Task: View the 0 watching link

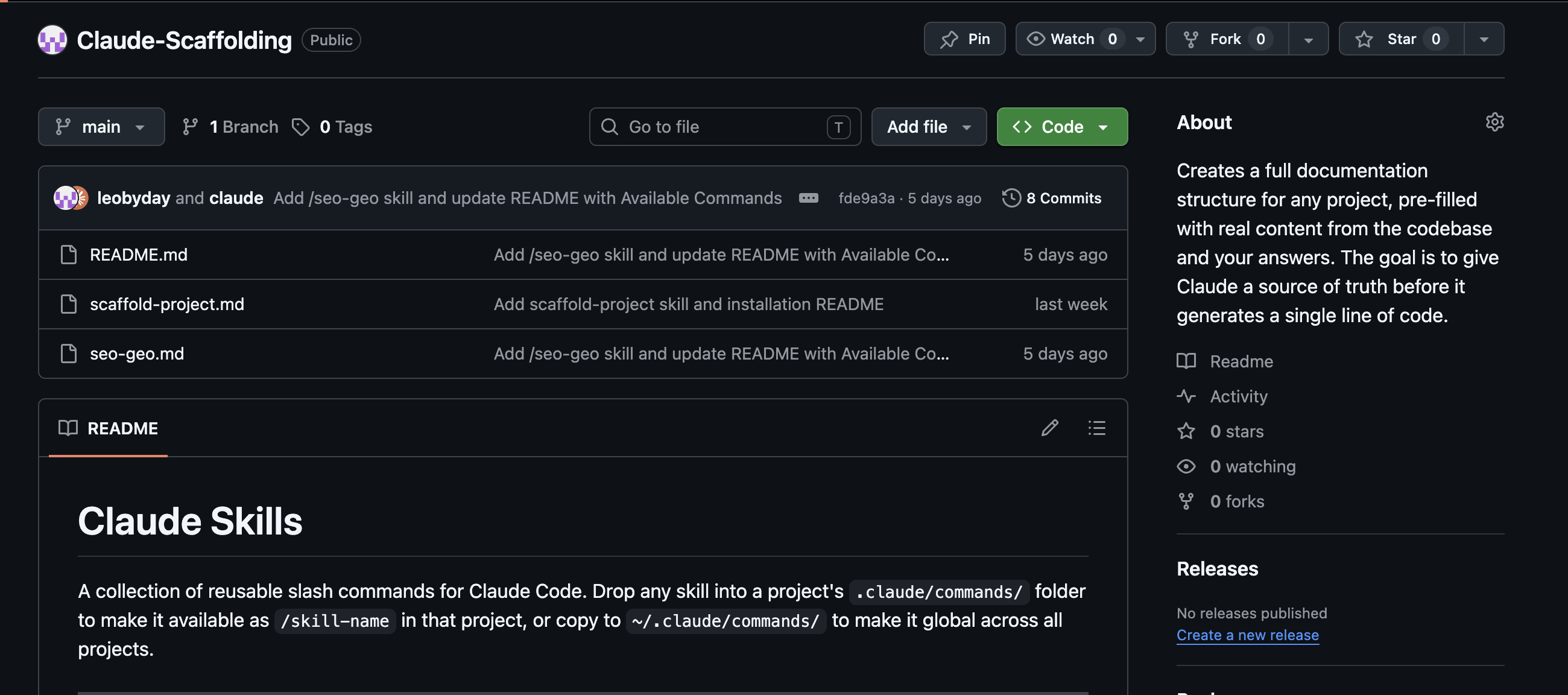Action: tap(1253, 466)
